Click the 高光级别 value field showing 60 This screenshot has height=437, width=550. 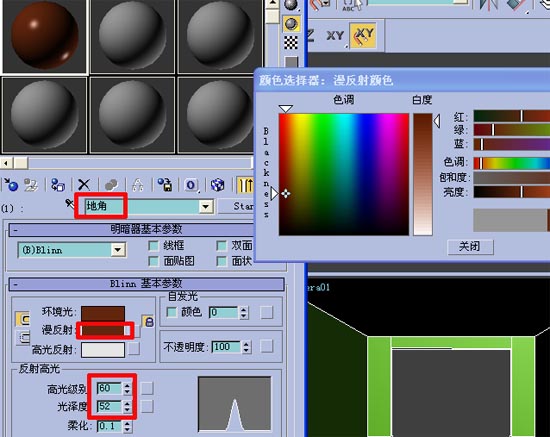110,388
